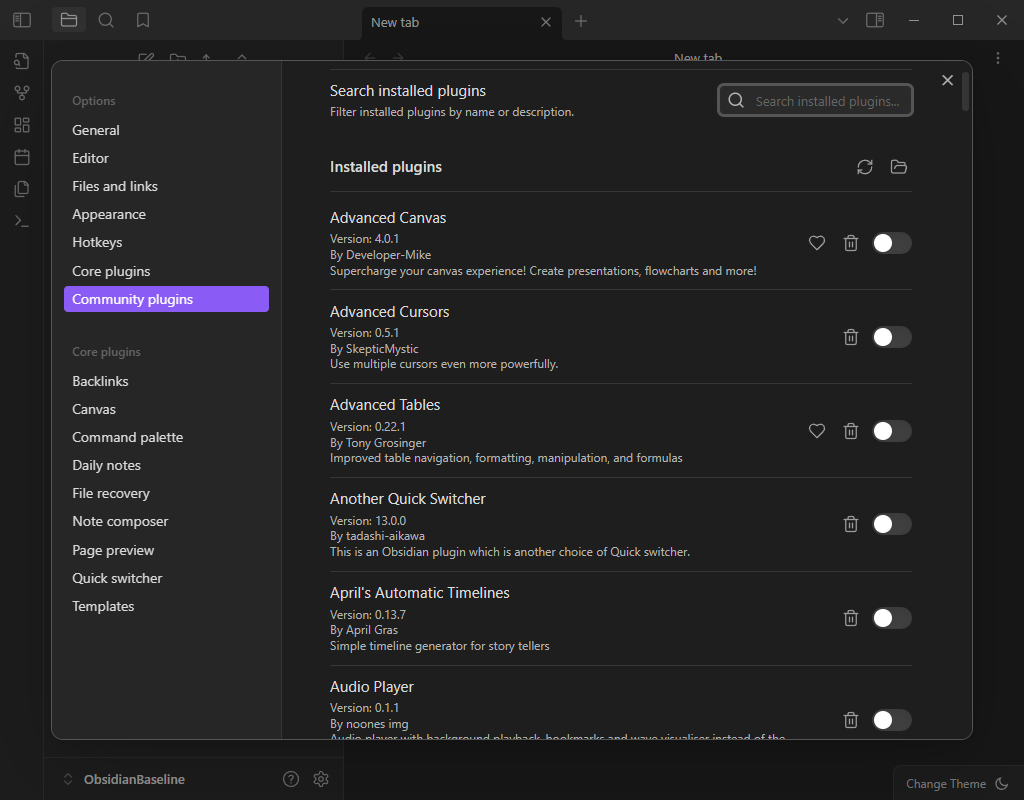Click the help question mark icon
This screenshot has height=800, width=1024.
[x=290, y=778]
